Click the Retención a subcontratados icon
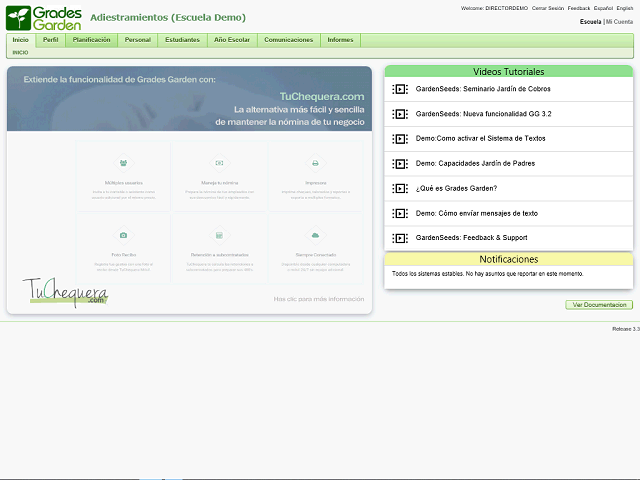This screenshot has height=480, width=640. click(220, 235)
